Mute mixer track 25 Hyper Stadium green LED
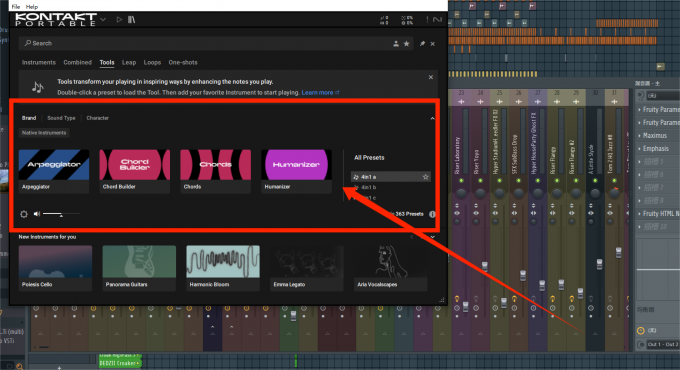 pyautogui.click(x=499, y=180)
